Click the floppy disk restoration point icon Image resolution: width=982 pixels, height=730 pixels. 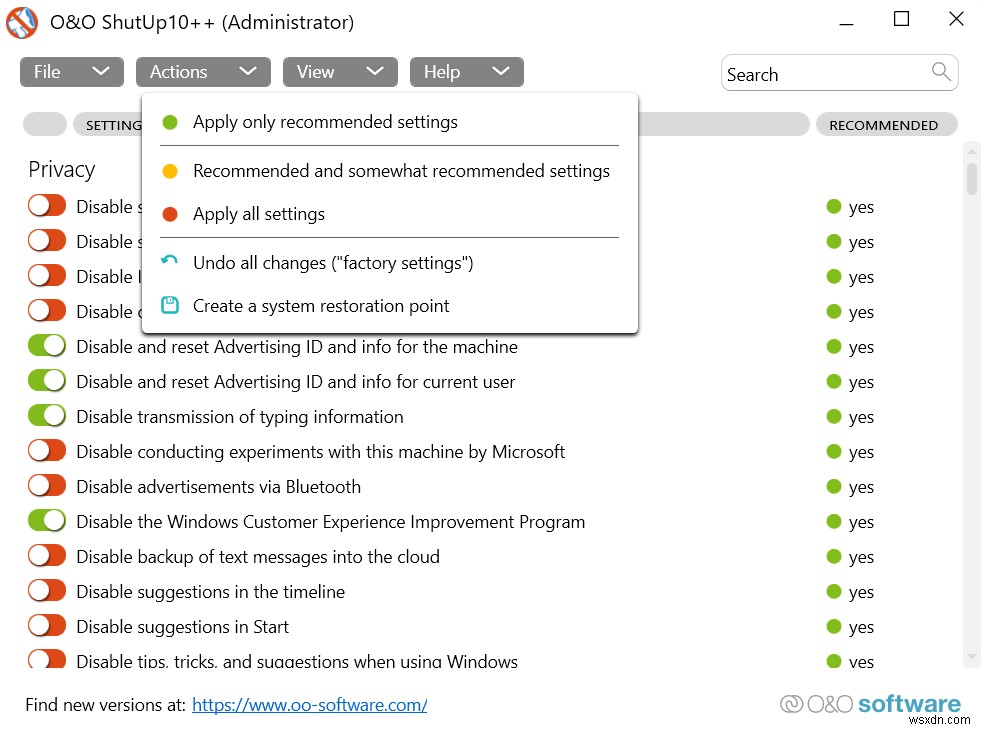point(170,306)
